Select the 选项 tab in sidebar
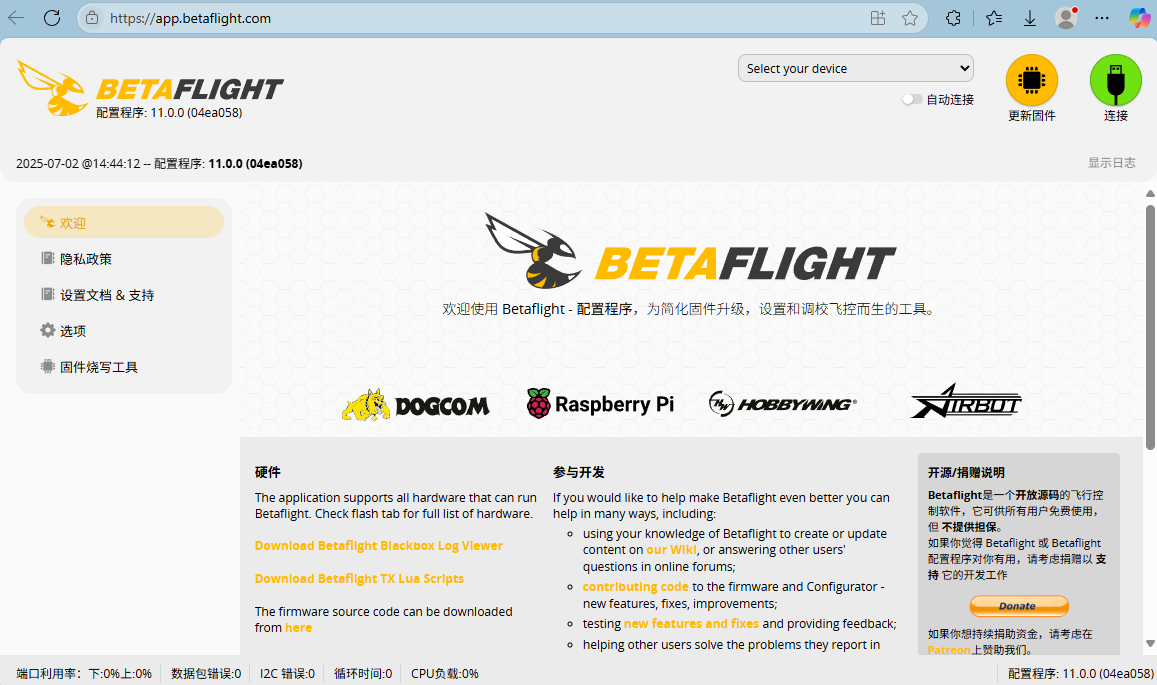The width and height of the screenshot is (1157, 685). coord(73,331)
